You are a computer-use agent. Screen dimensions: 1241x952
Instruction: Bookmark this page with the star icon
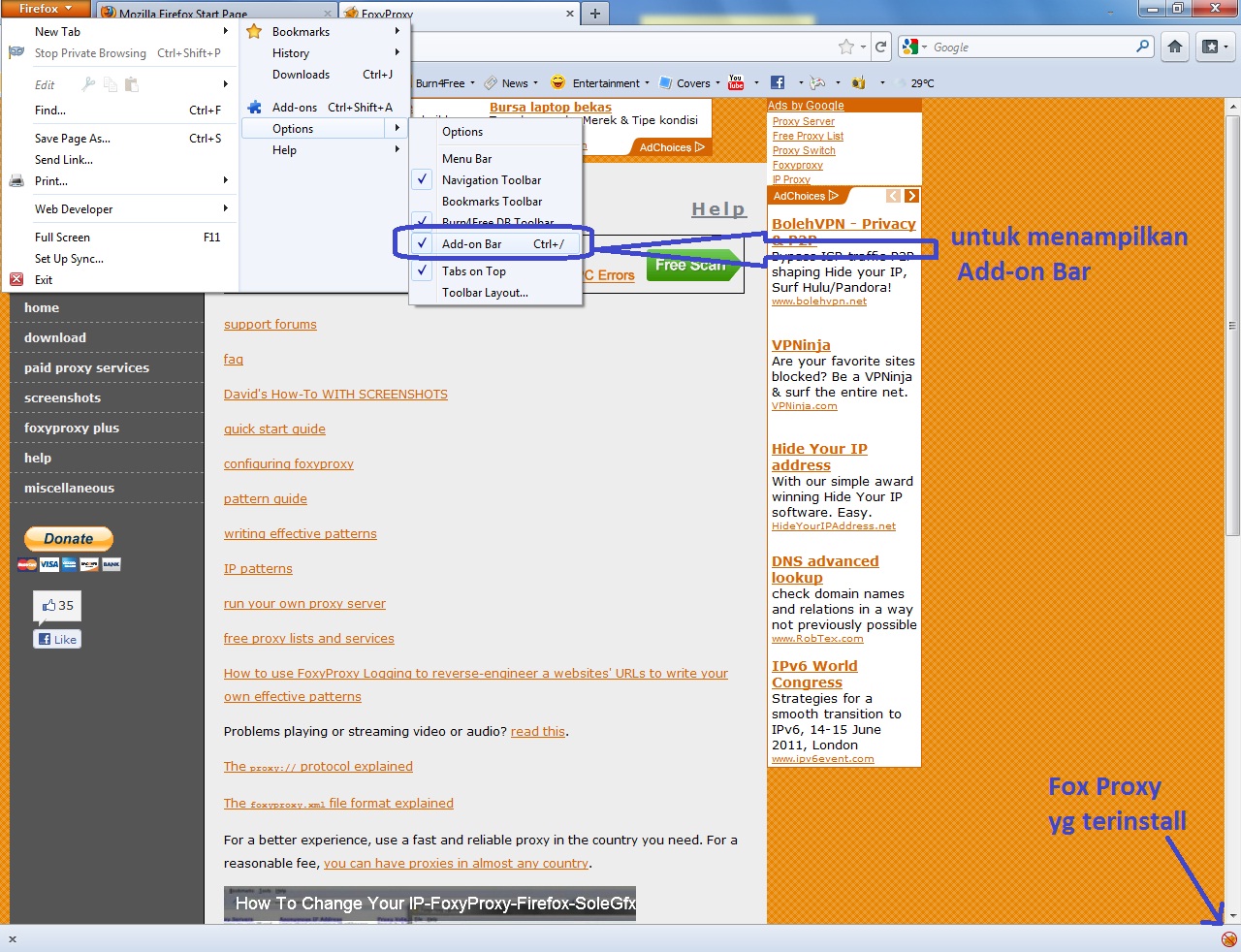click(846, 47)
